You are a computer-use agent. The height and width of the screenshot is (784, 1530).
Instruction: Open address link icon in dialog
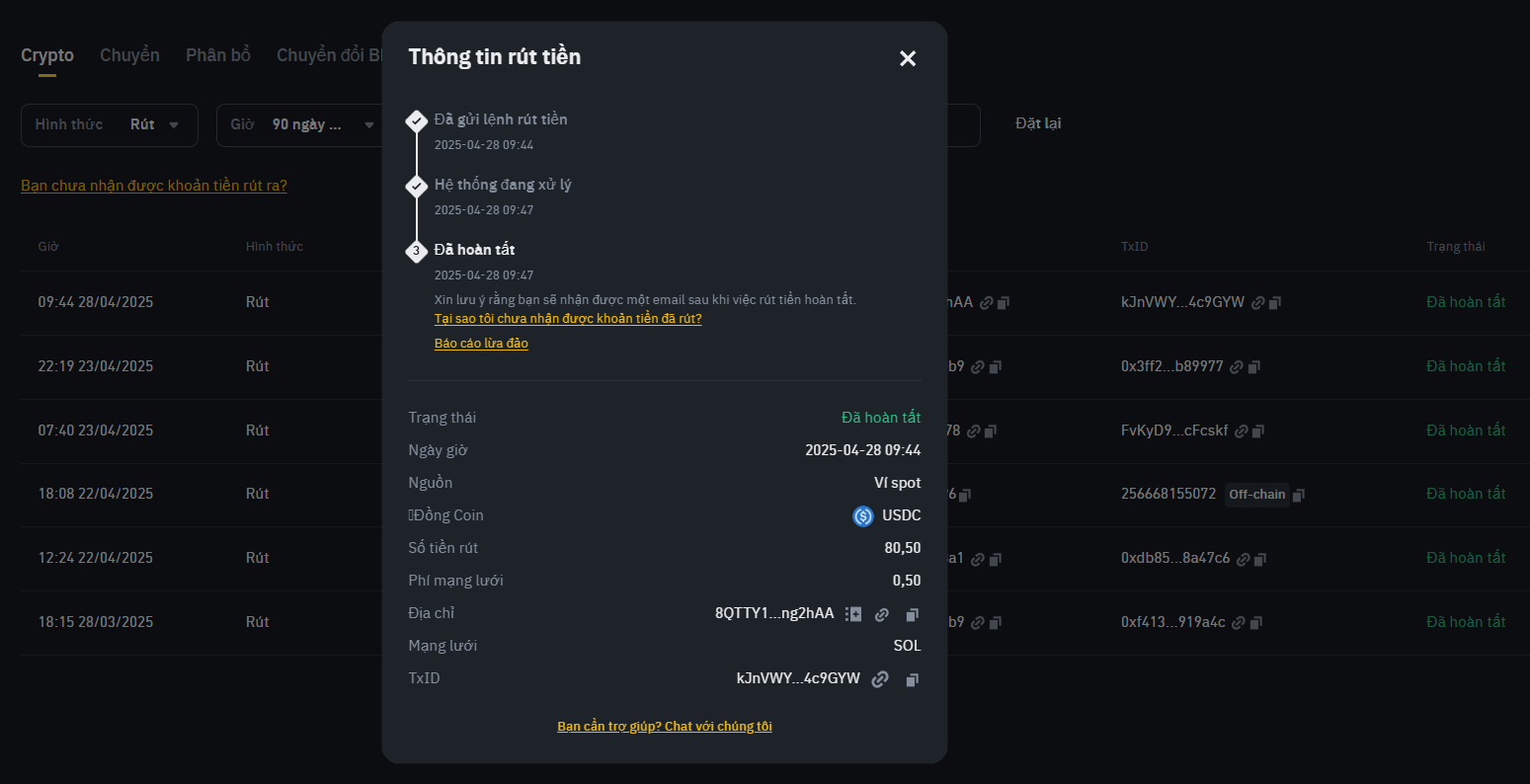(x=882, y=614)
